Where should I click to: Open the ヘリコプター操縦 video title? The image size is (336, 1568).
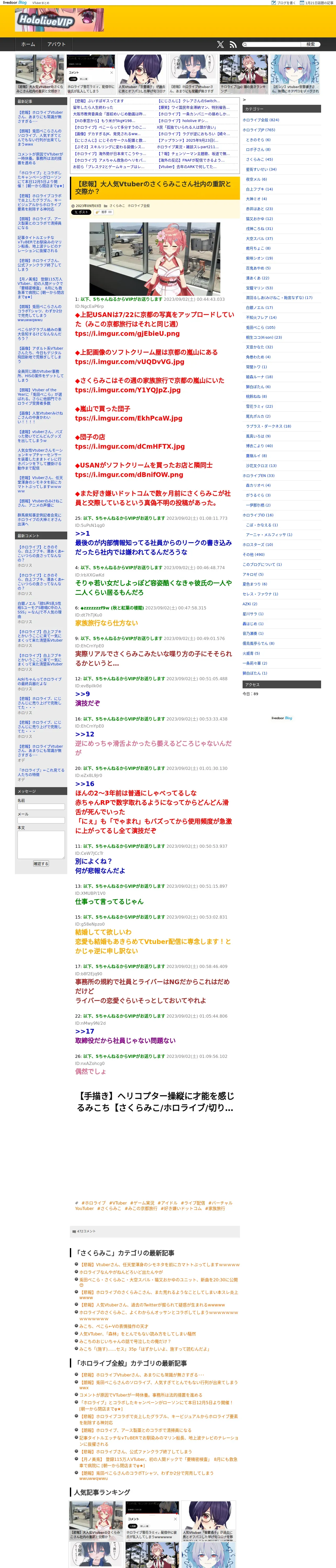coord(155,1101)
